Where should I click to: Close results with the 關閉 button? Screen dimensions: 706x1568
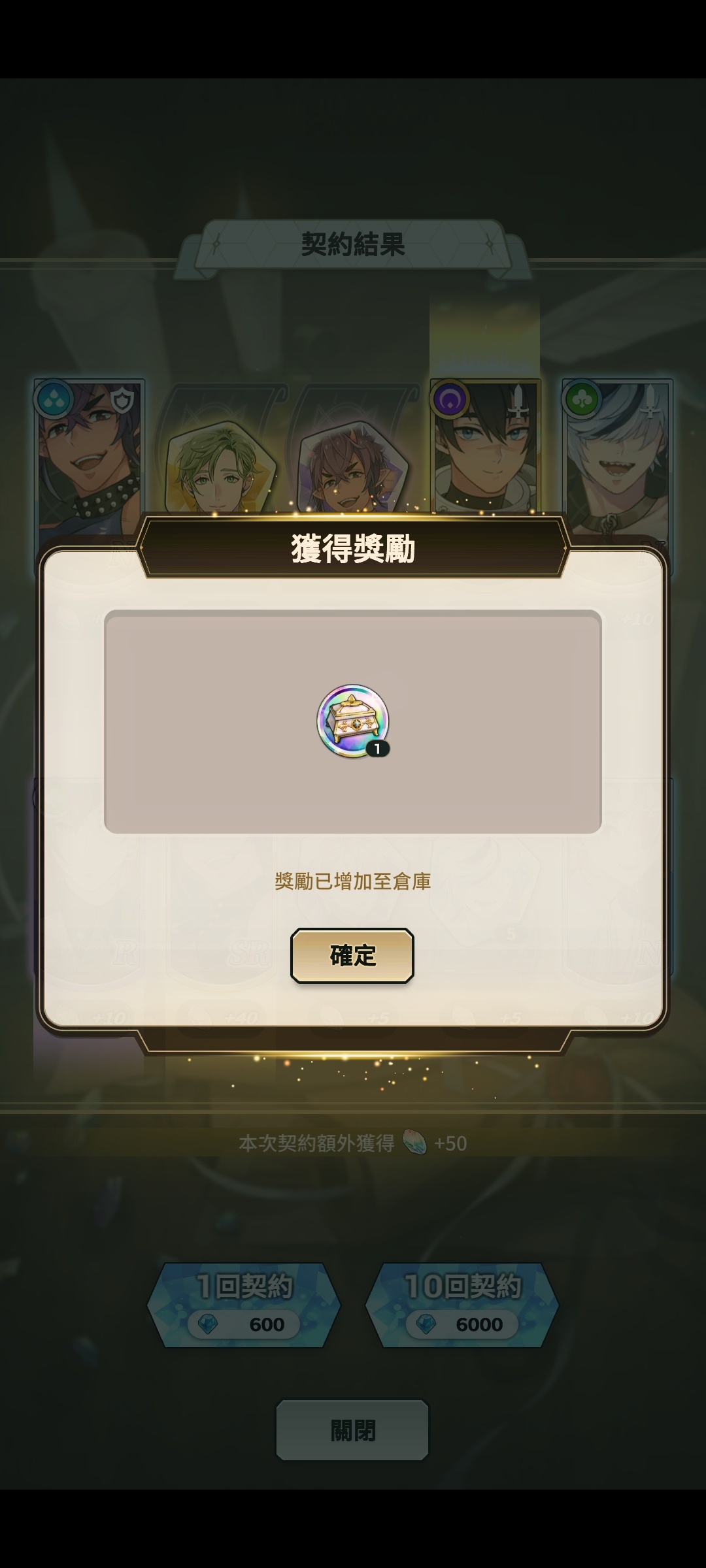(x=352, y=1429)
